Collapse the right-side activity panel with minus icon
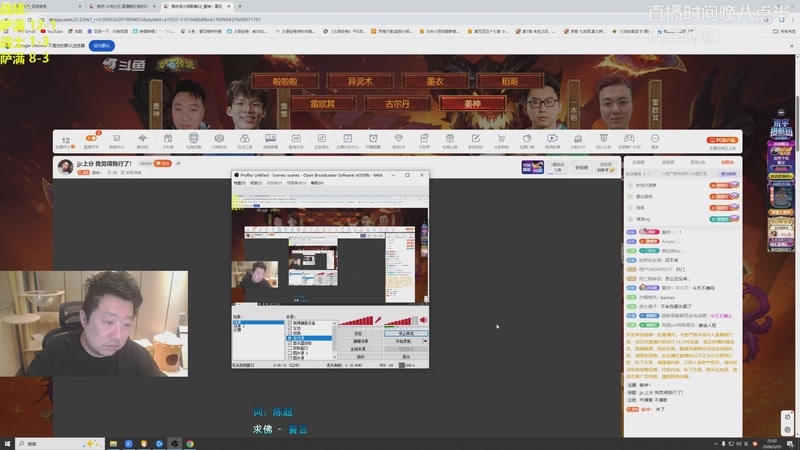 [781, 112]
